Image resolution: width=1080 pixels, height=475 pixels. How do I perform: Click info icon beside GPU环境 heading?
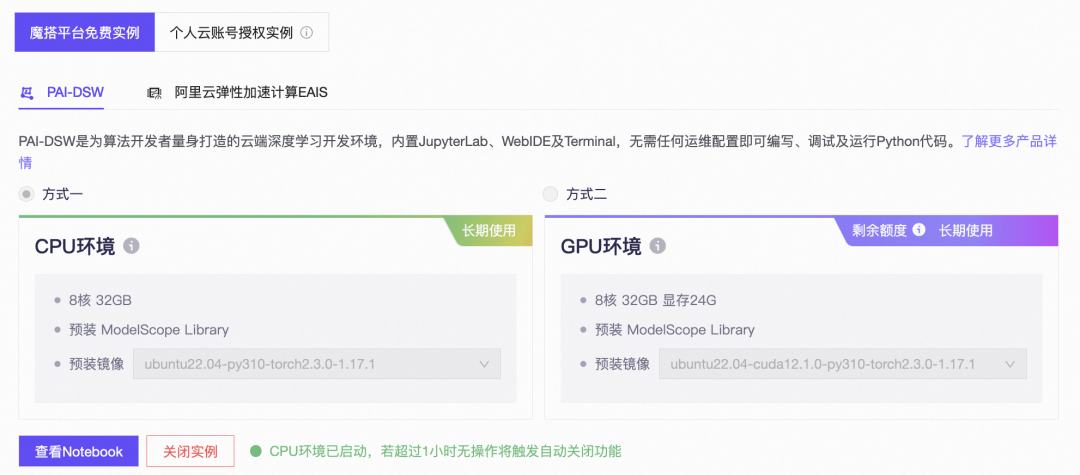pyautogui.click(x=657, y=246)
